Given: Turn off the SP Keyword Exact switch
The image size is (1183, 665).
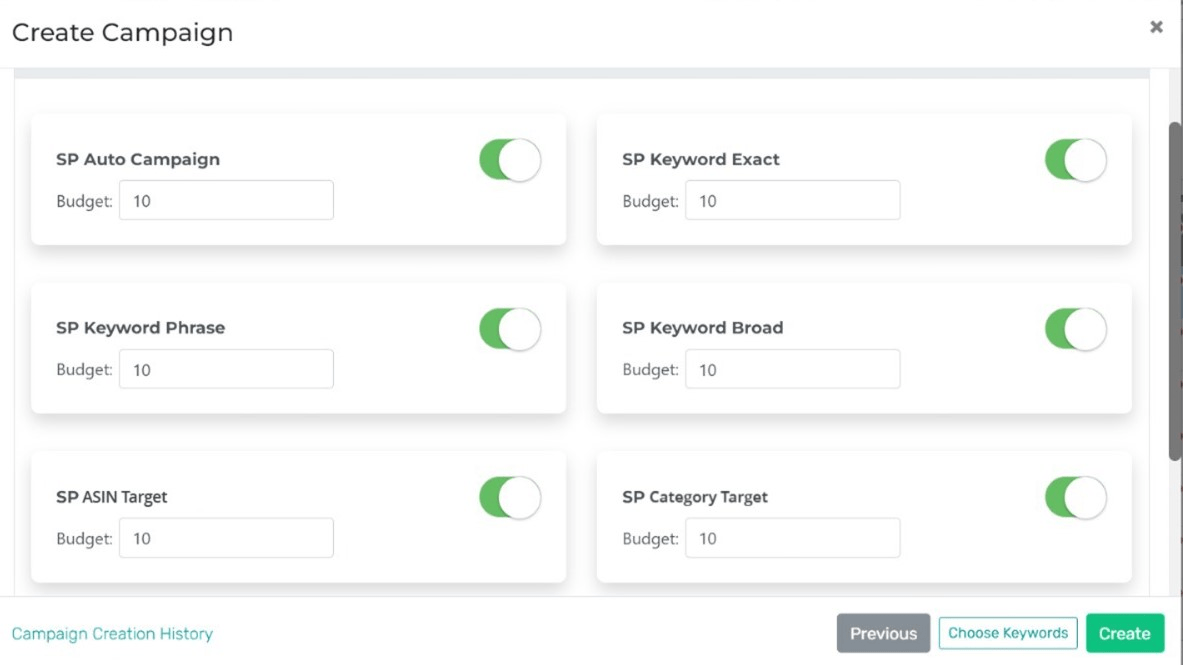Looking at the screenshot, I should tap(1076, 160).
